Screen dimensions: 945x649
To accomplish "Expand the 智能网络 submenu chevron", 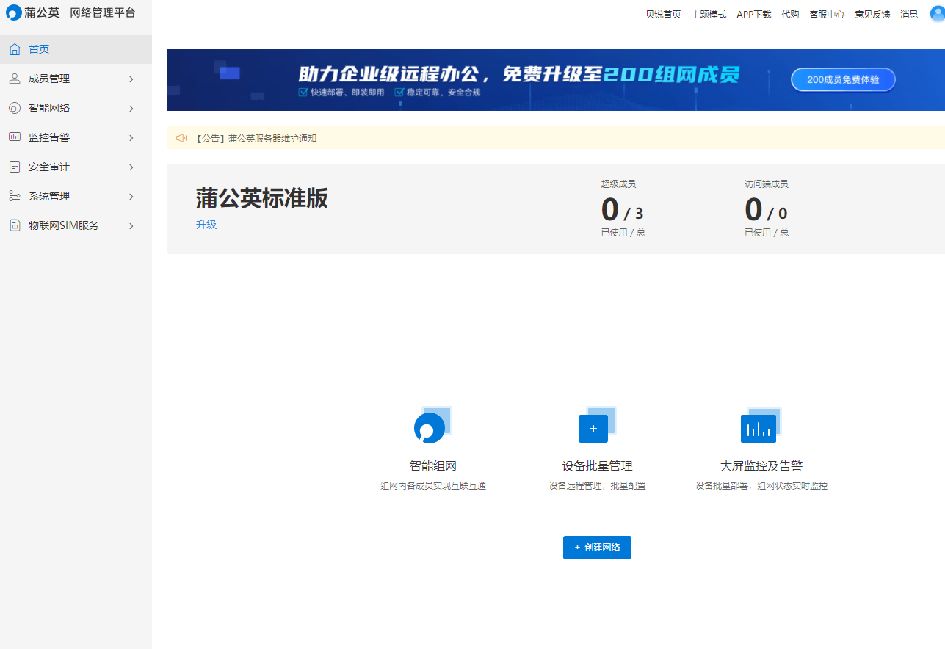I will [x=131, y=108].
